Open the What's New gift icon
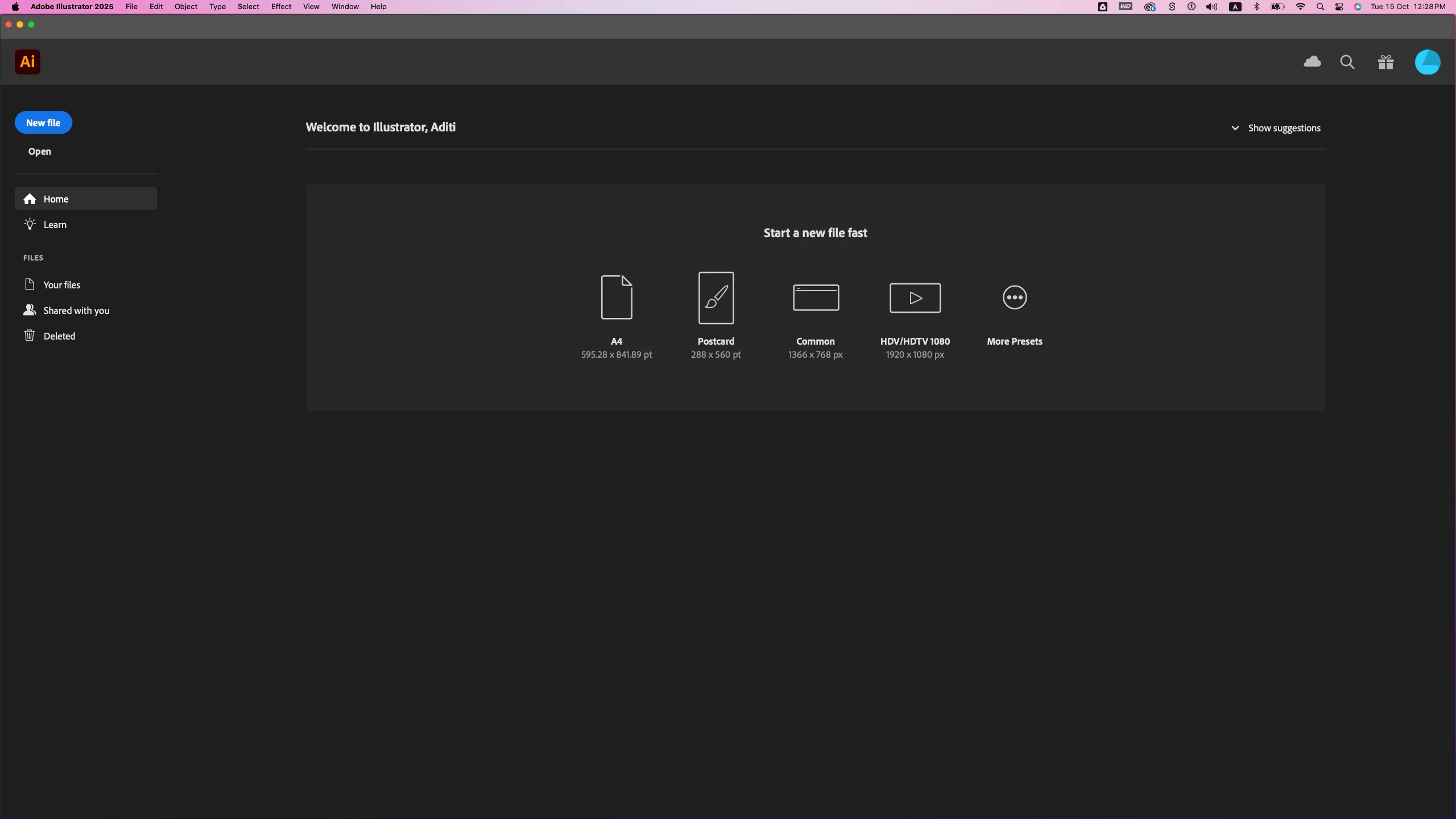Viewport: 1456px width, 819px height. point(1386,62)
